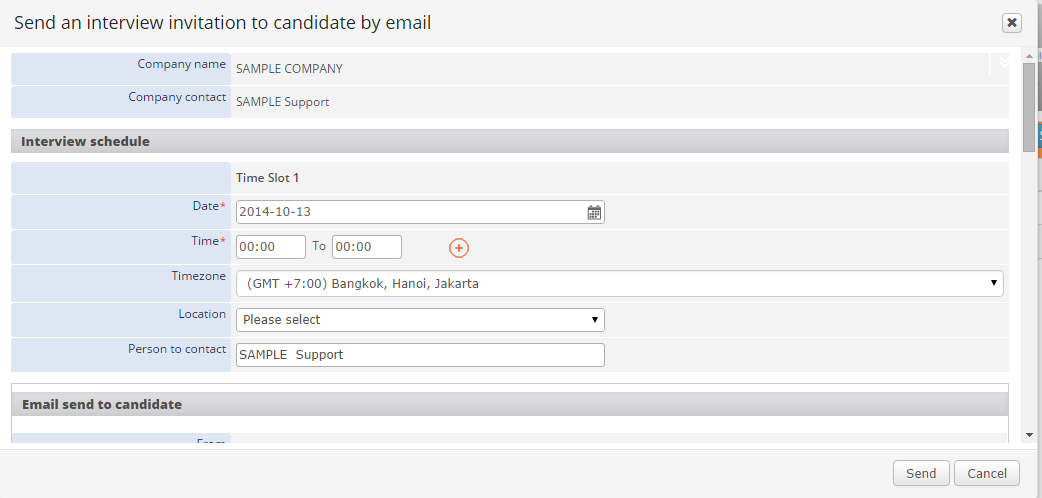Add another time slot with plus icon
The height and width of the screenshot is (498, 1042).
459,248
